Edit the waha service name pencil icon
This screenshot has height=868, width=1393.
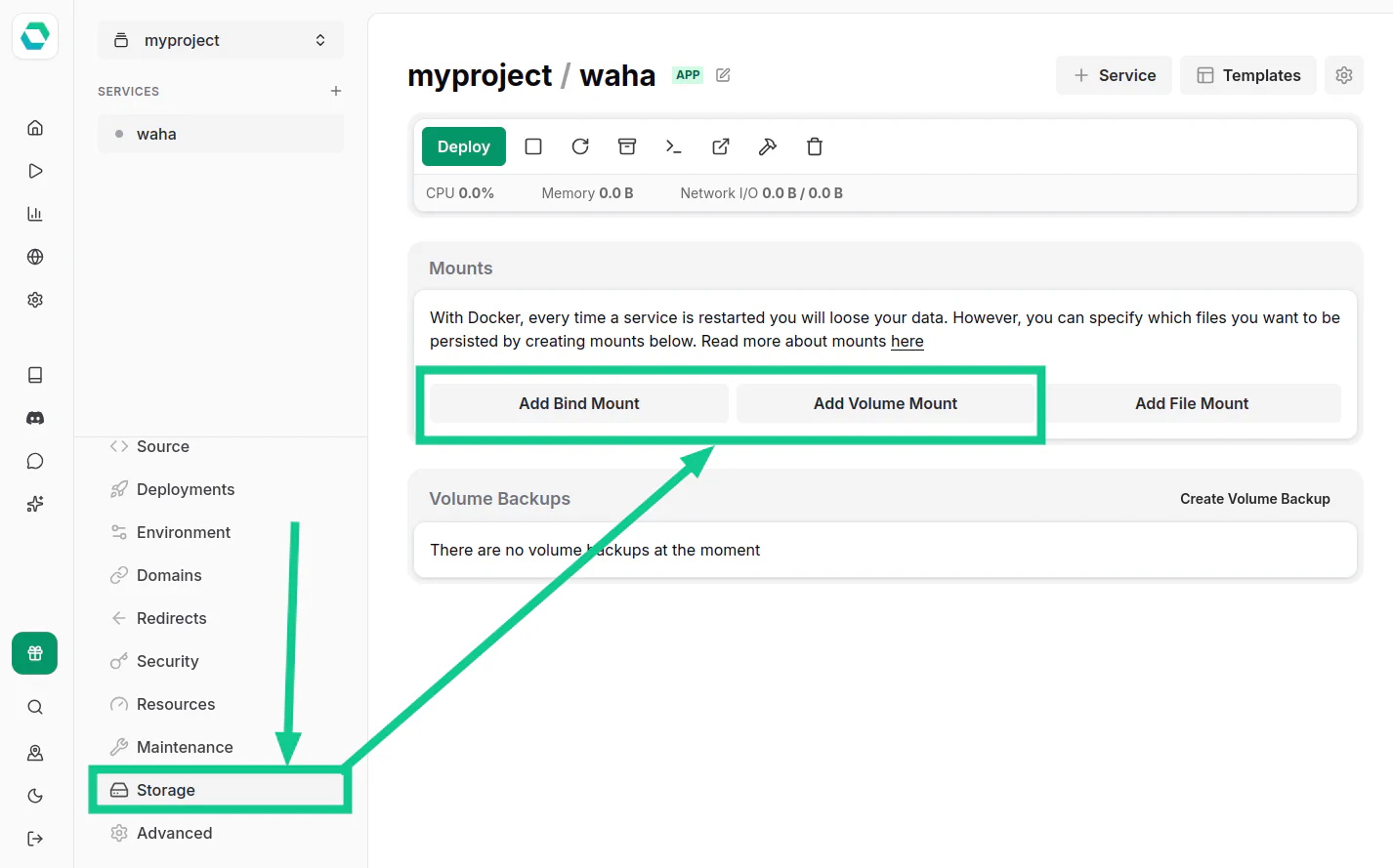723,75
